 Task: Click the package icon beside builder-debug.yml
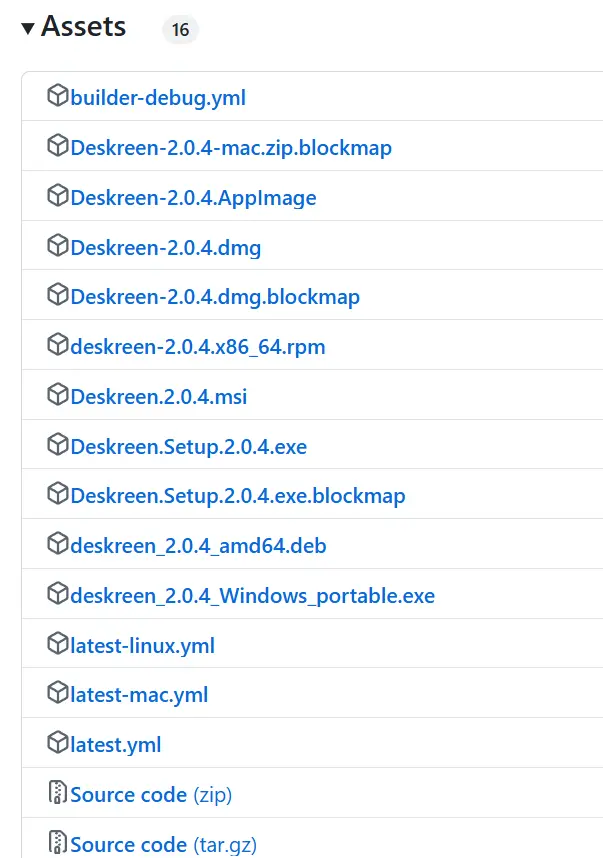click(x=57, y=97)
